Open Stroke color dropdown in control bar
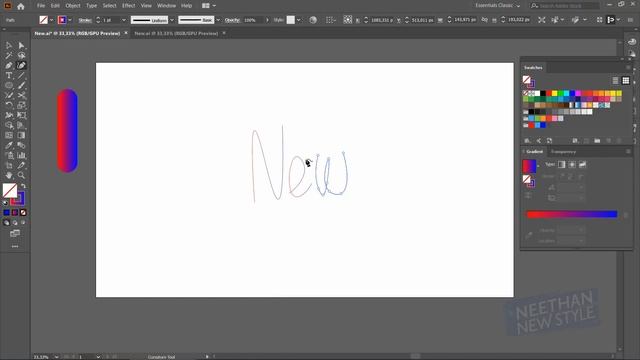Image resolution: width=640 pixels, height=360 pixels. point(70,20)
